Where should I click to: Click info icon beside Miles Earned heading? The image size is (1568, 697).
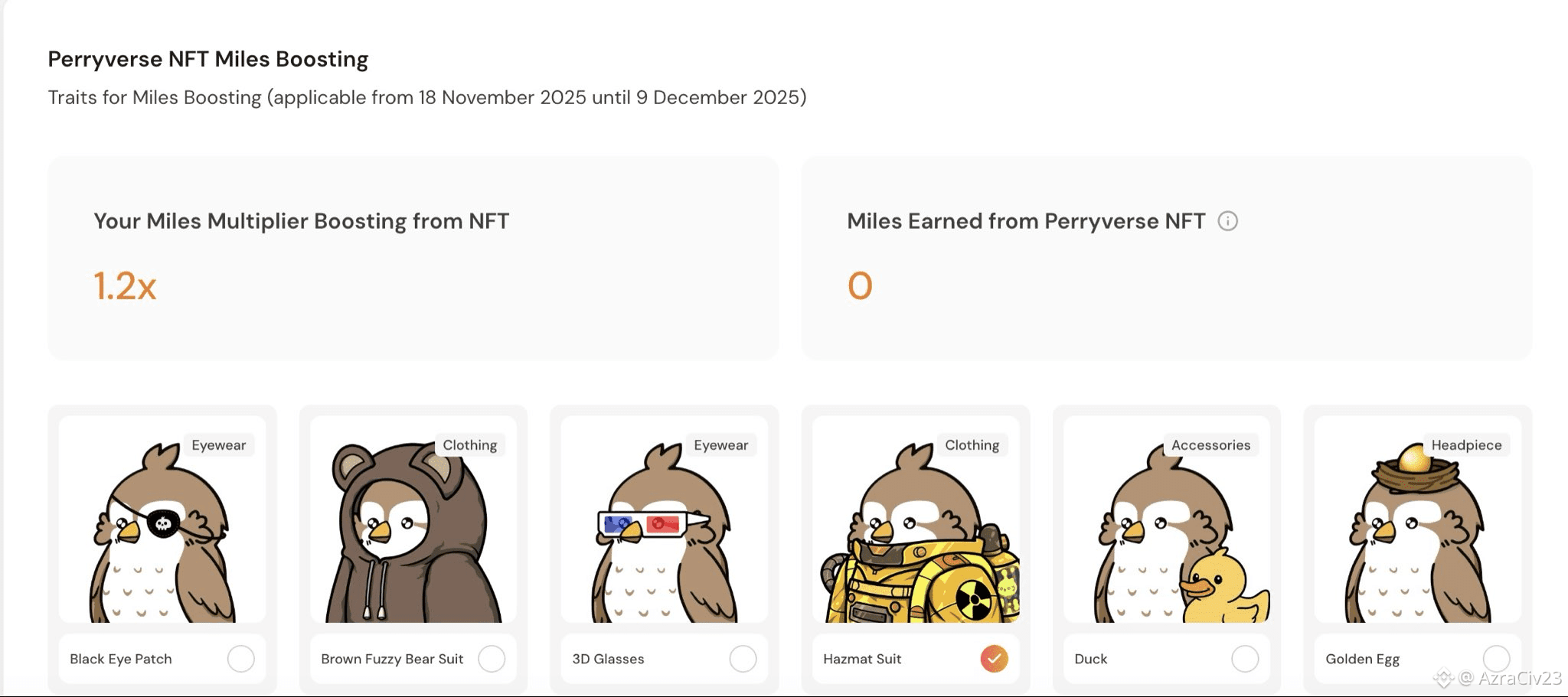[x=1227, y=221]
